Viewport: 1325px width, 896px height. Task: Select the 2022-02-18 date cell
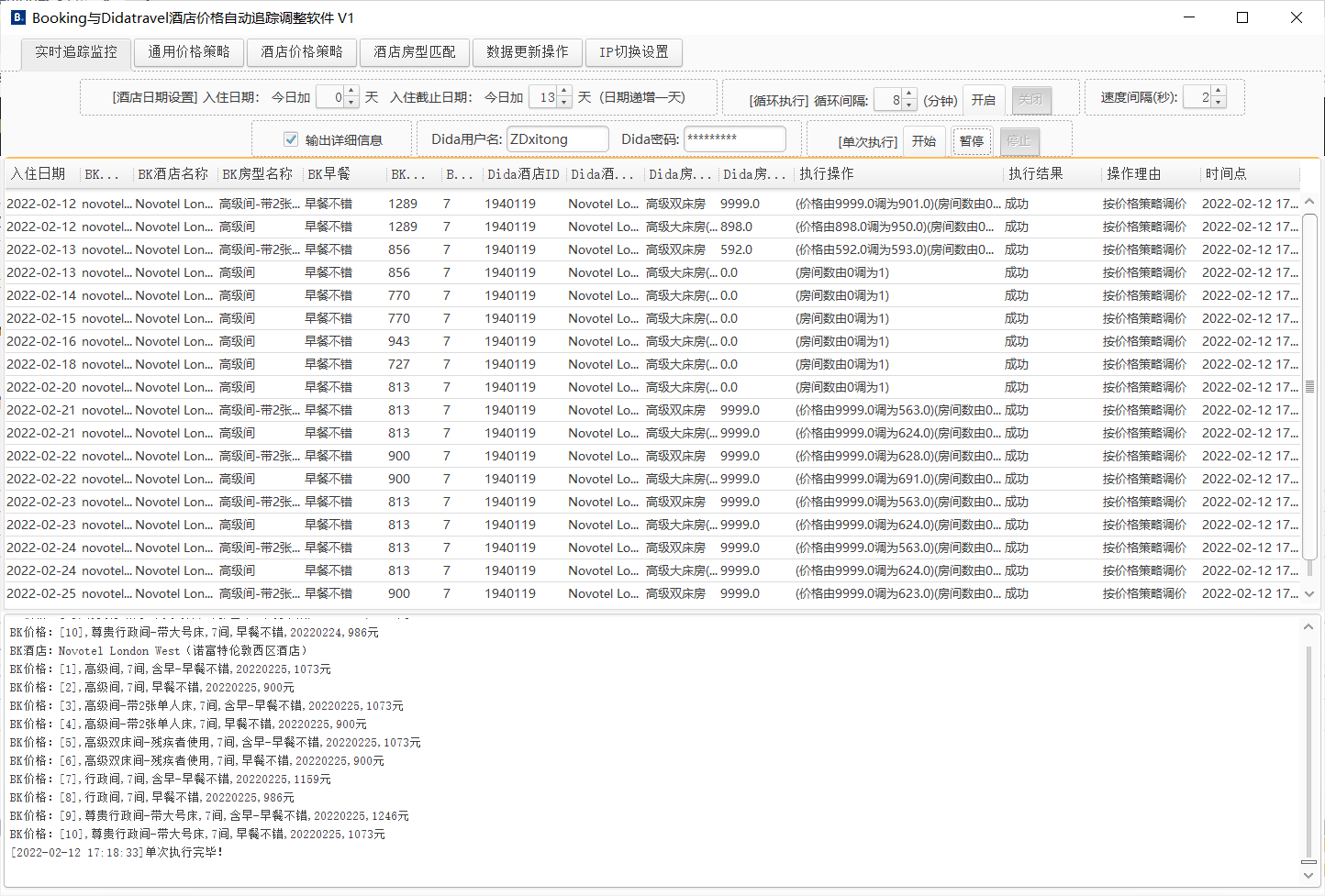pyautogui.click(x=41, y=364)
